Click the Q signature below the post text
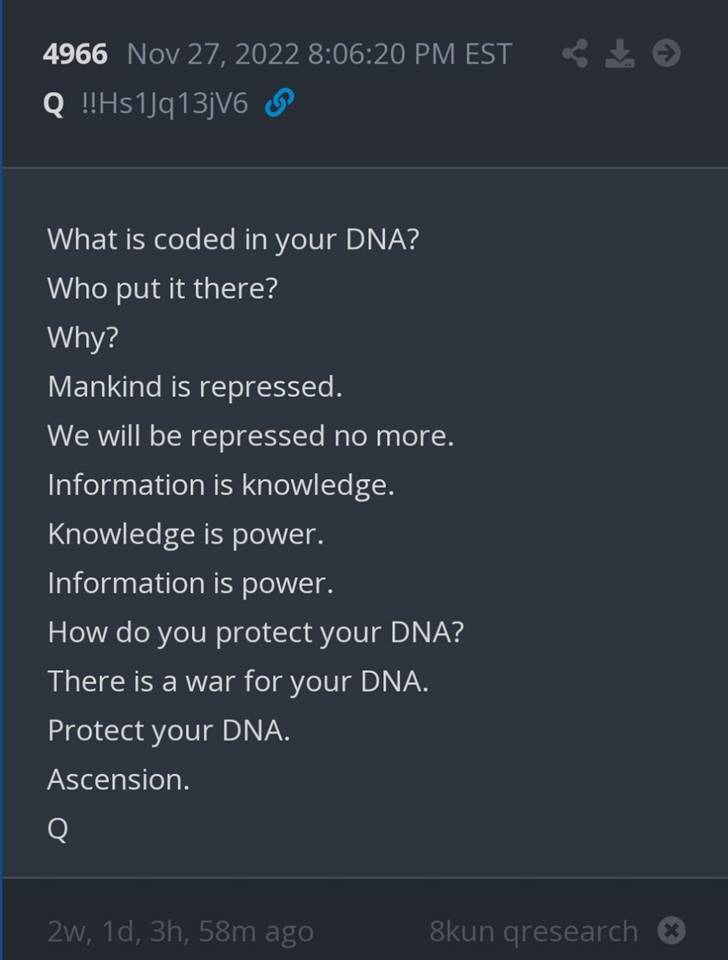Image resolution: width=728 pixels, height=960 pixels. click(58, 829)
